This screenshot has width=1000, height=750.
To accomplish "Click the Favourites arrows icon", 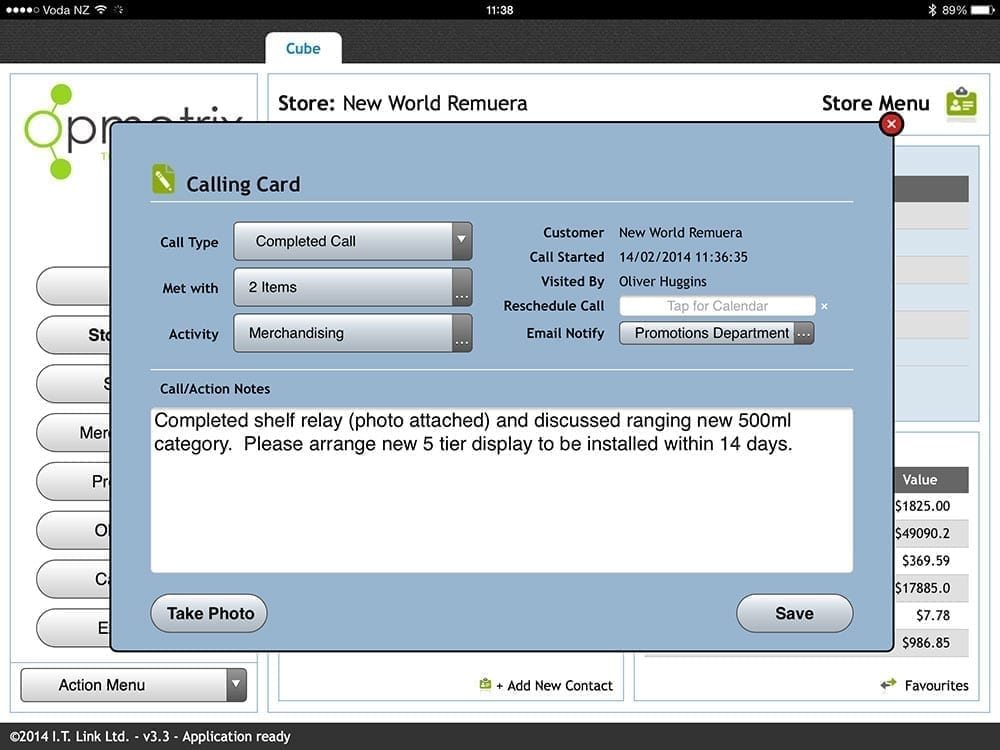I will click(x=888, y=684).
